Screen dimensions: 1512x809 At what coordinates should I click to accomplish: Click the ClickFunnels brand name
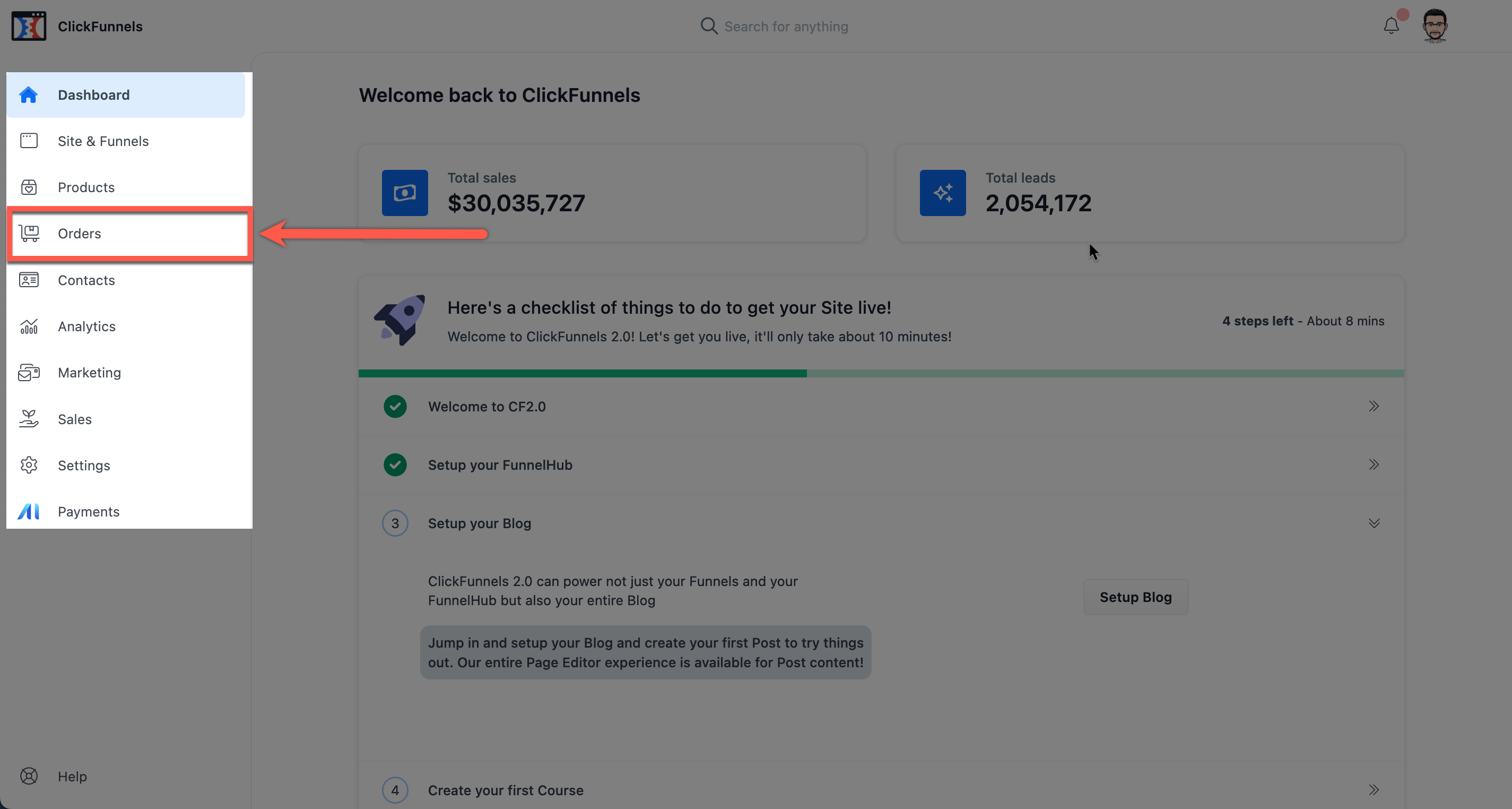(x=100, y=27)
